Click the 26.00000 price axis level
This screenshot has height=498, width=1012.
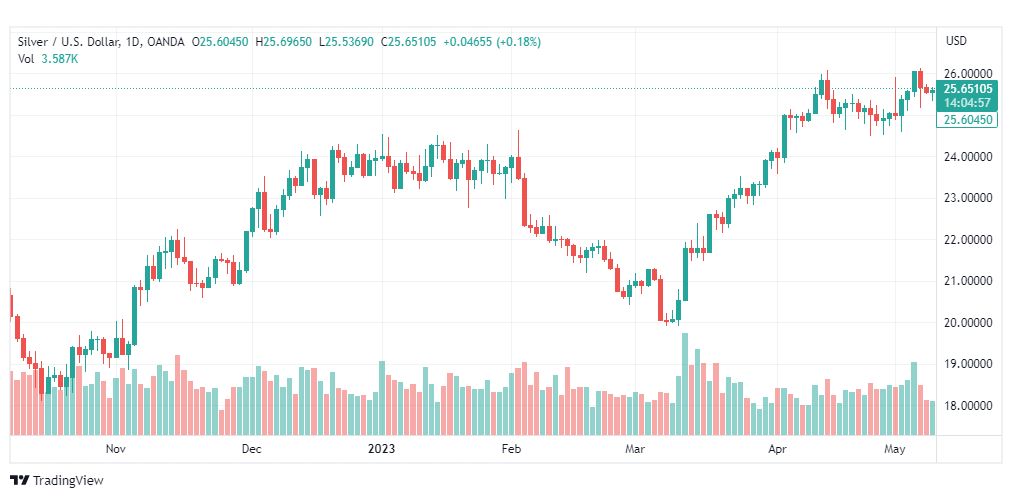[967, 74]
